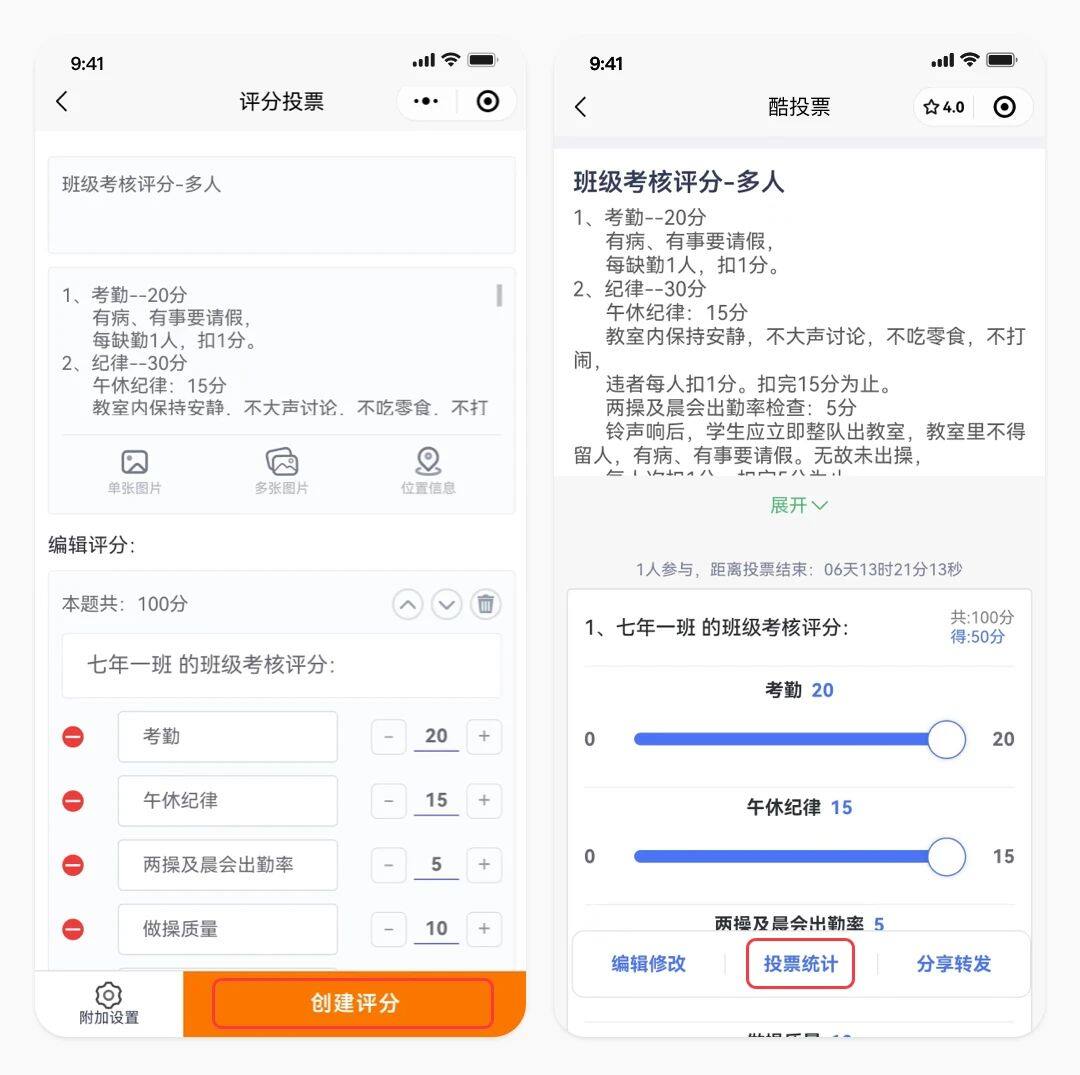Increase 考勤 score with plus button

click(484, 736)
